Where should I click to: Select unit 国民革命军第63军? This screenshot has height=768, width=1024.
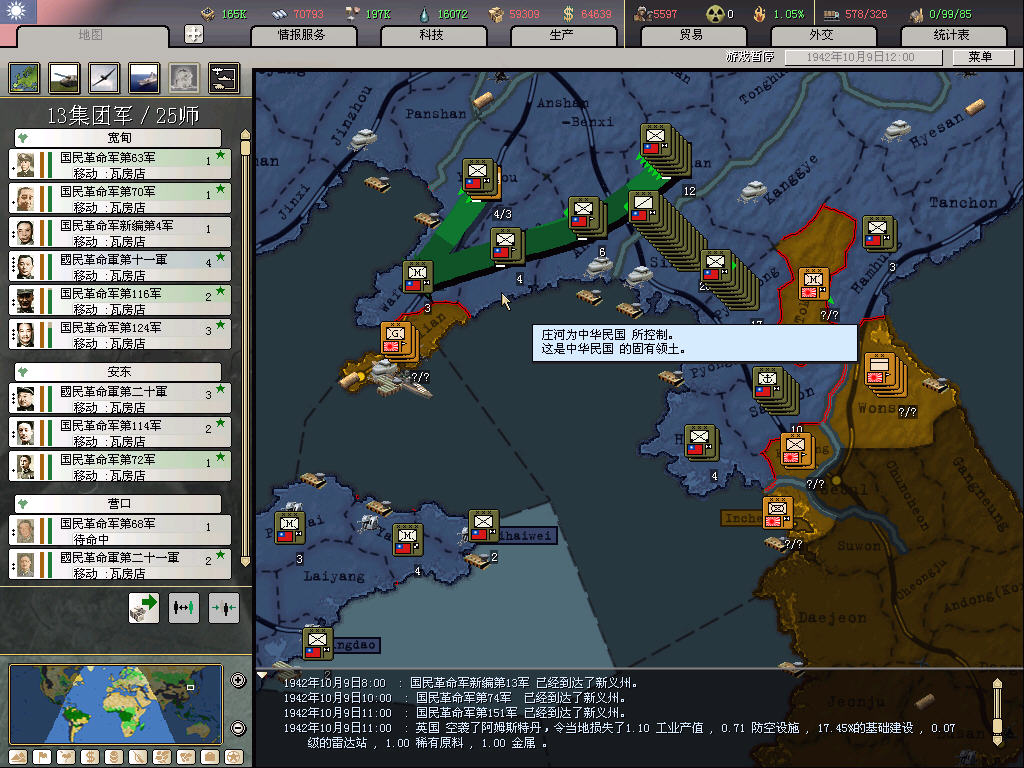pyautogui.click(x=120, y=165)
